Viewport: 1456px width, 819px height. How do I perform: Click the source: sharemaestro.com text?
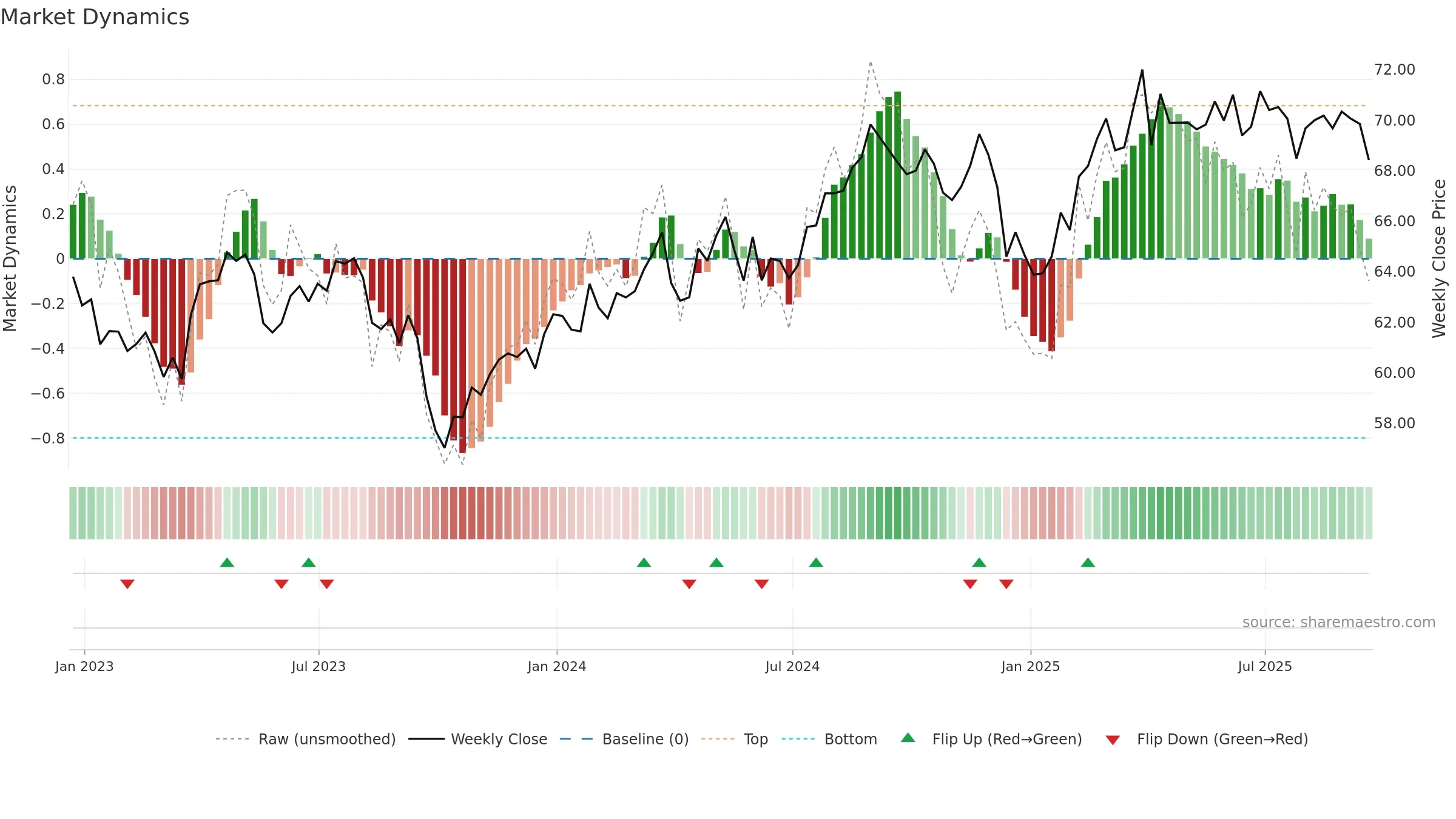click(x=1338, y=622)
